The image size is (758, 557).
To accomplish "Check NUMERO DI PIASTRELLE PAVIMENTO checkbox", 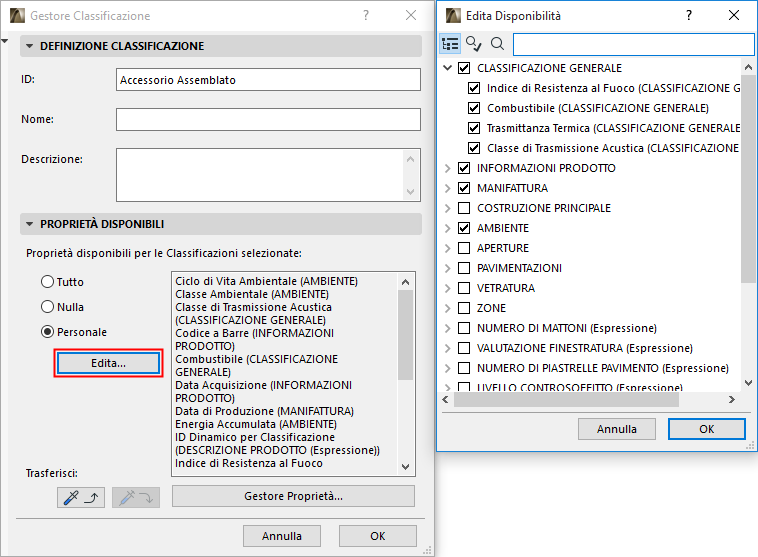I will pyautogui.click(x=464, y=368).
